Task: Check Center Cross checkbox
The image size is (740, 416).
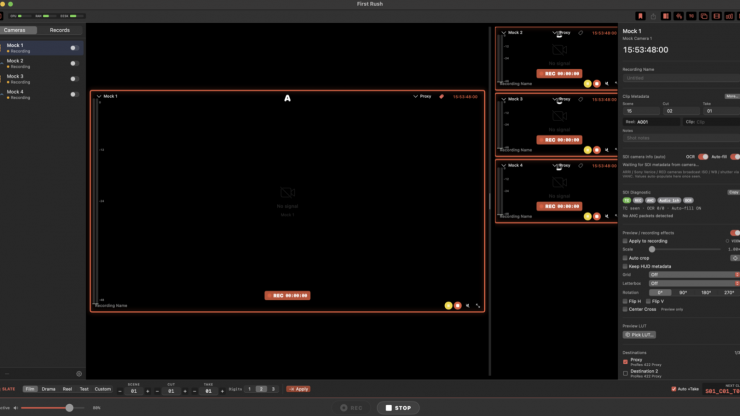Action: coord(625,309)
